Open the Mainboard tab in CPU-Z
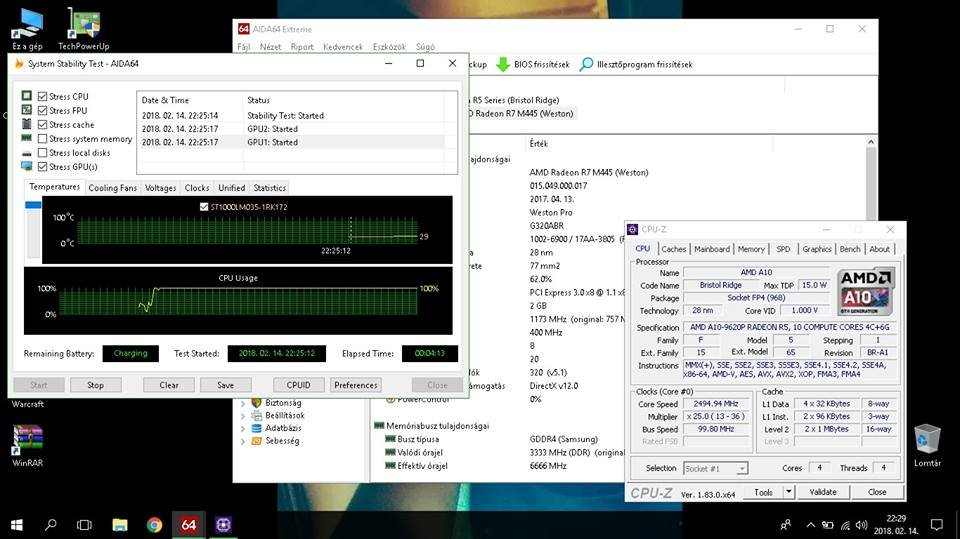Image resolution: width=960 pixels, height=539 pixels. [712, 249]
